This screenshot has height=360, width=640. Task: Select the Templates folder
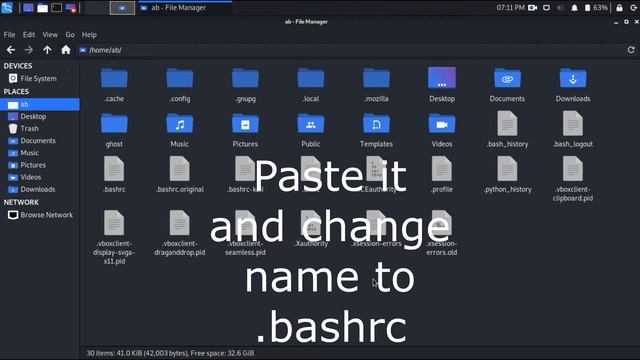(x=376, y=130)
